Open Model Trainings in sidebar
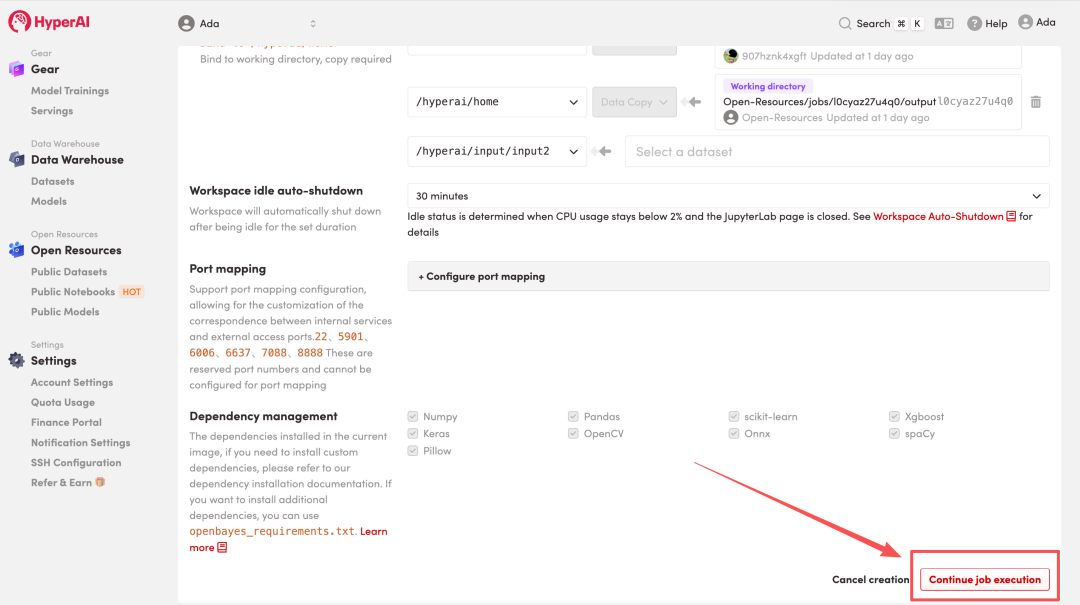1080x605 pixels. click(x=70, y=90)
